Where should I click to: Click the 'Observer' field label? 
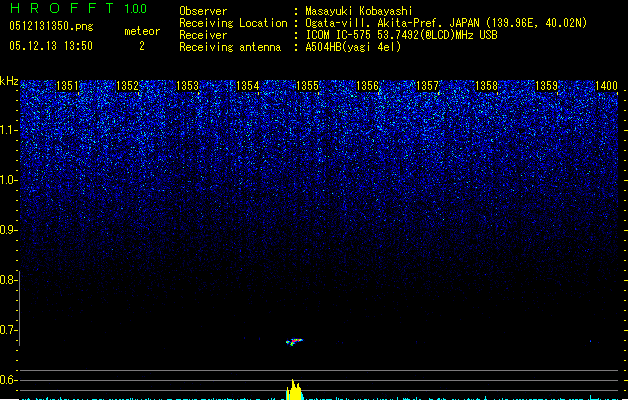point(203,11)
